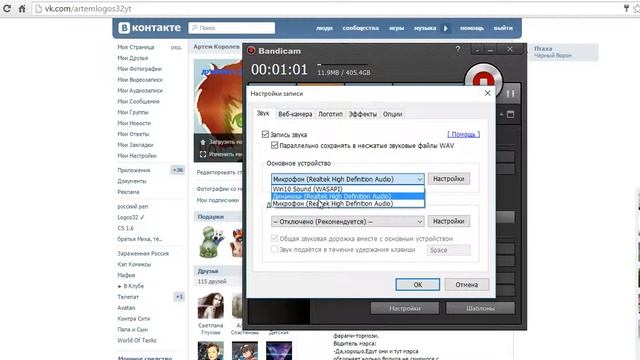This screenshot has width=640, height=360.
Task: Open Приложения in sidebar
Action: pyautogui.click(x=134, y=170)
